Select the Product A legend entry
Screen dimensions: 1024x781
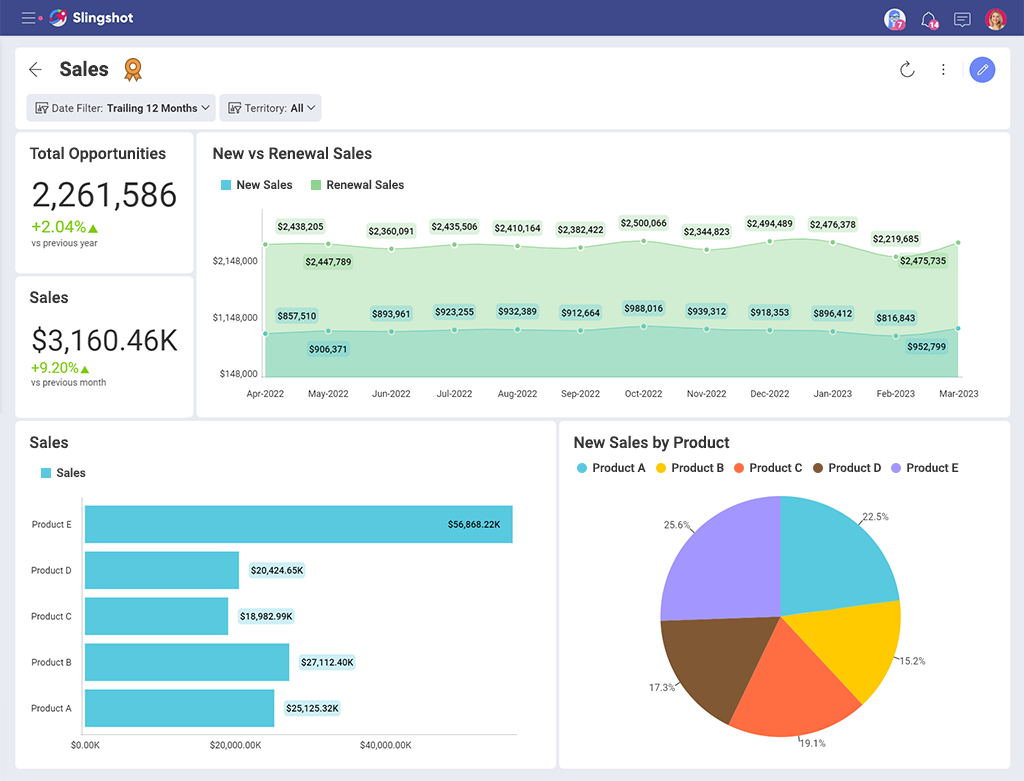611,467
